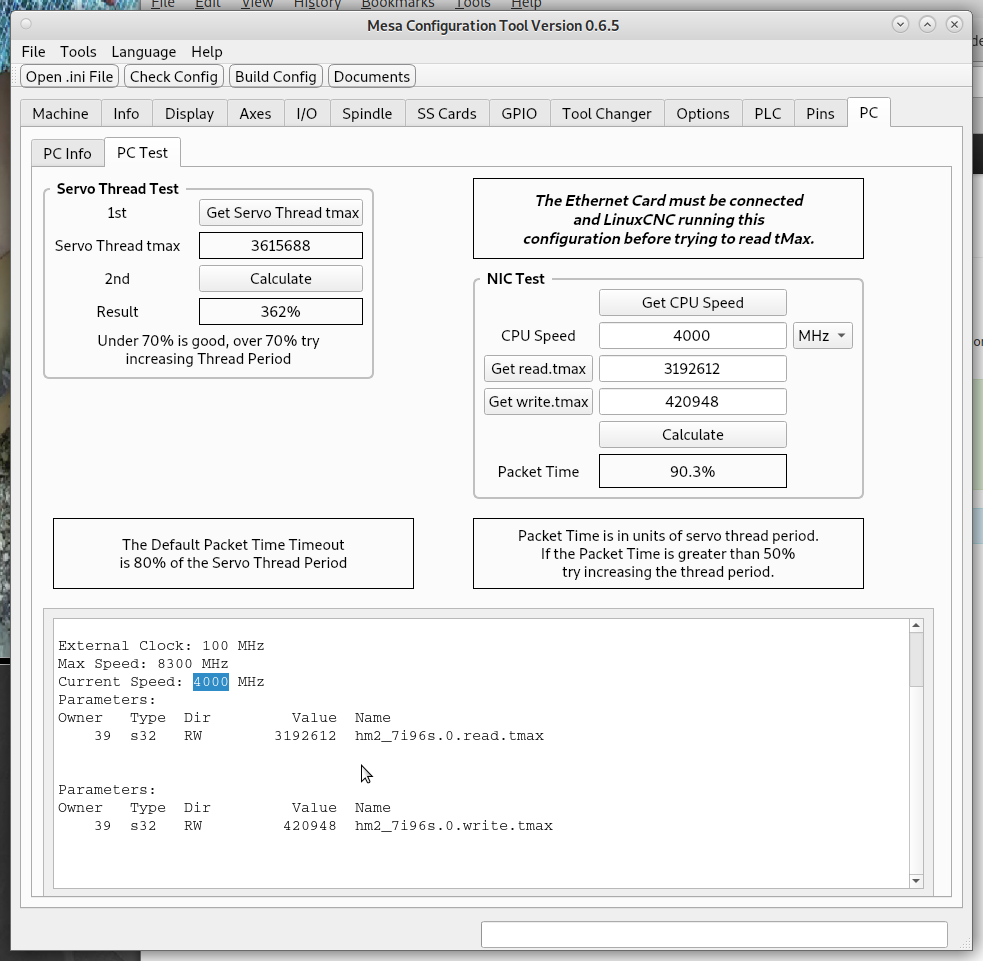The height and width of the screenshot is (961, 983).
Task: Switch to the Info tab
Action: click(126, 113)
